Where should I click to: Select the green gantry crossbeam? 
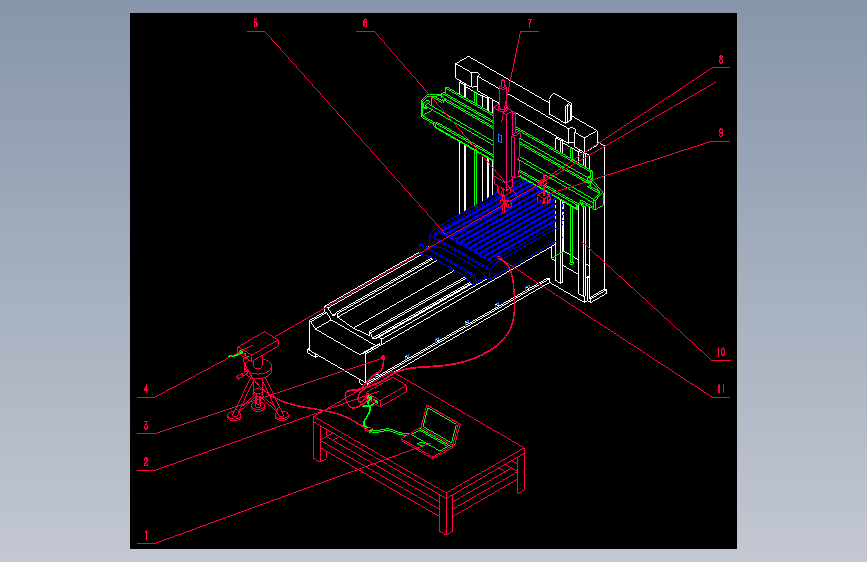pos(511,147)
